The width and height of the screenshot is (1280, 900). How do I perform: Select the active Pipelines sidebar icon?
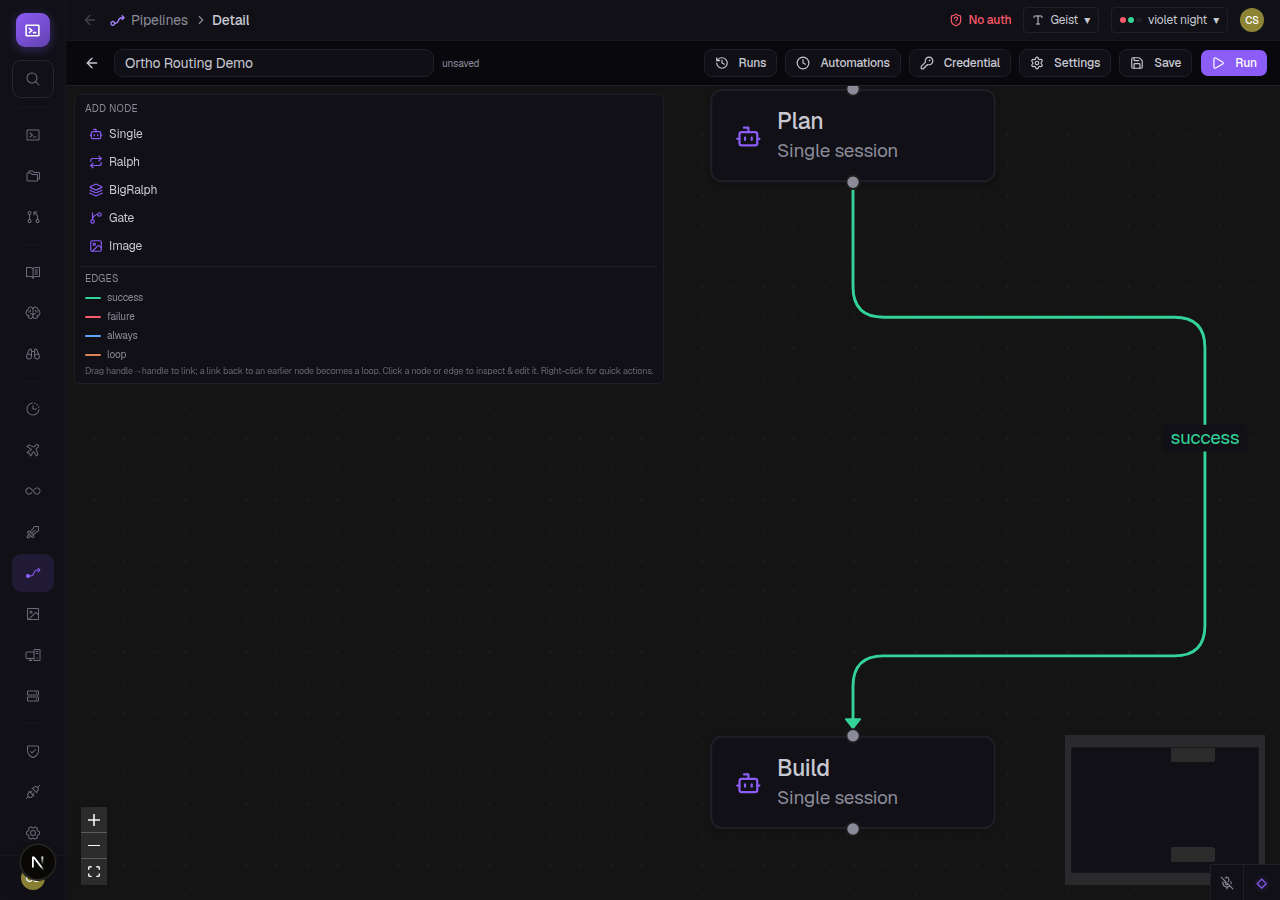[33, 573]
